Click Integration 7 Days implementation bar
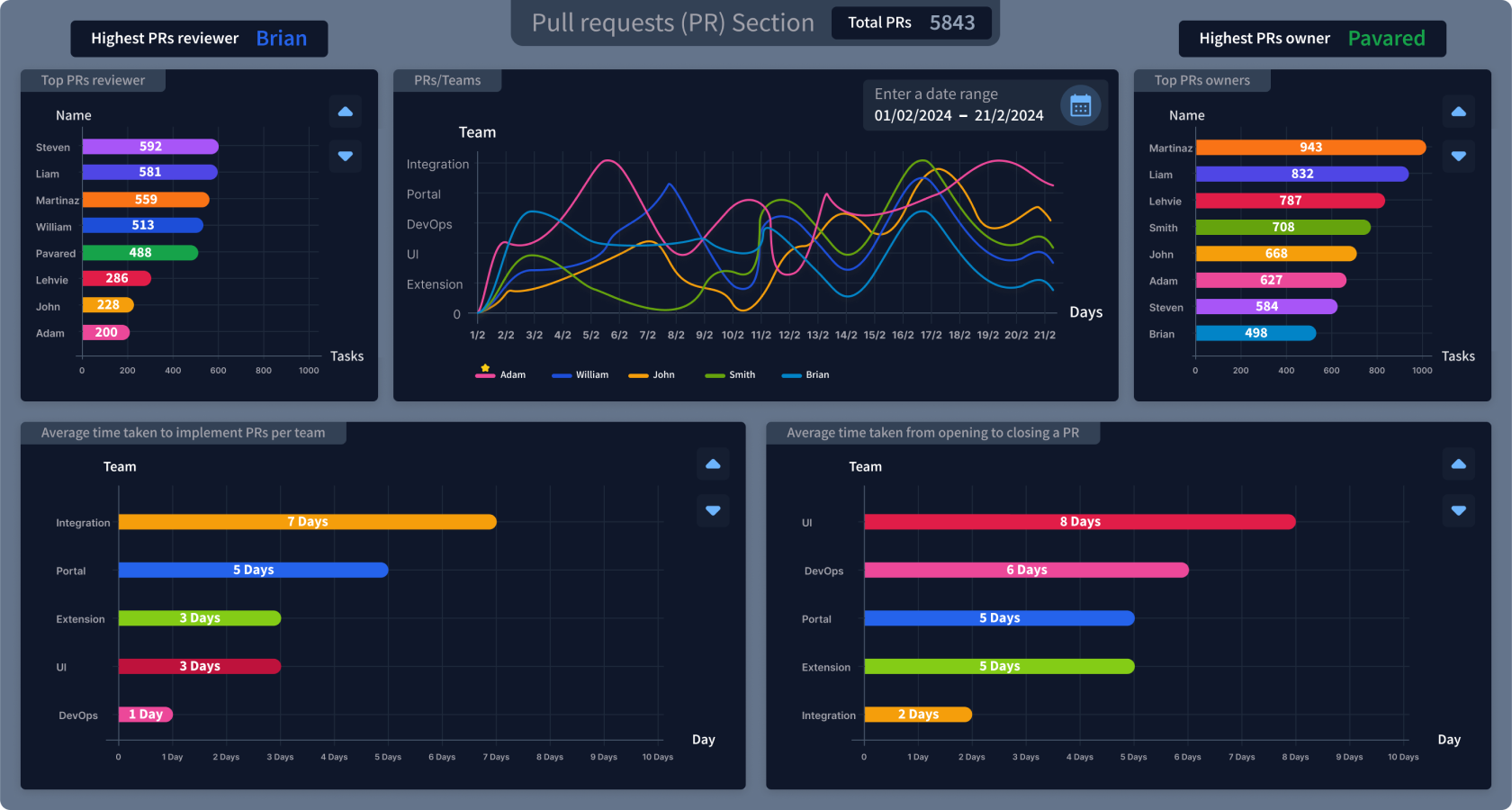The height and width of the screenshot is (810, 1512). tap(308, 522)
